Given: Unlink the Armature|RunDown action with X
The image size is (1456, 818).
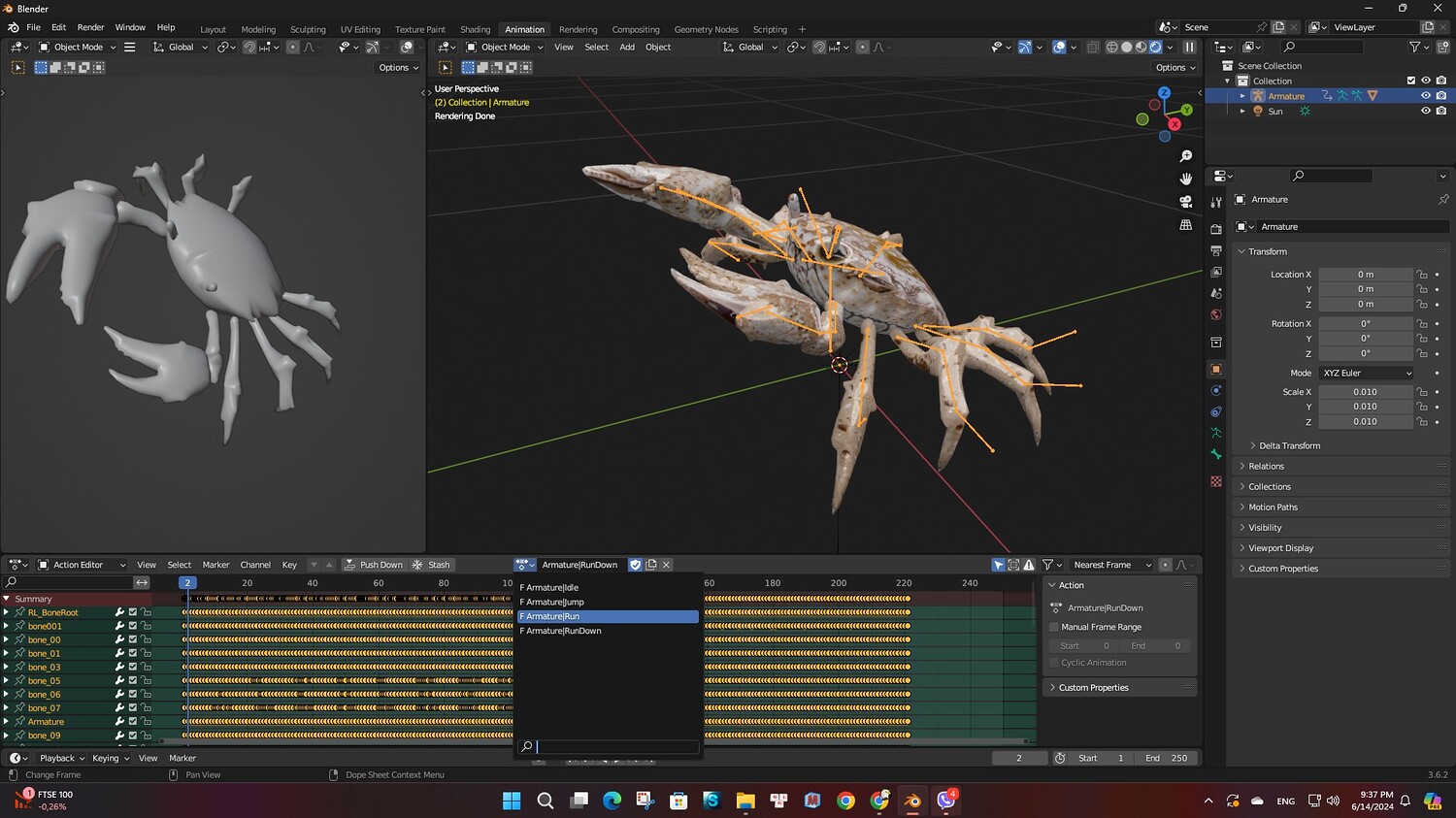Looking at the screenshot, I should coord(666,565).
